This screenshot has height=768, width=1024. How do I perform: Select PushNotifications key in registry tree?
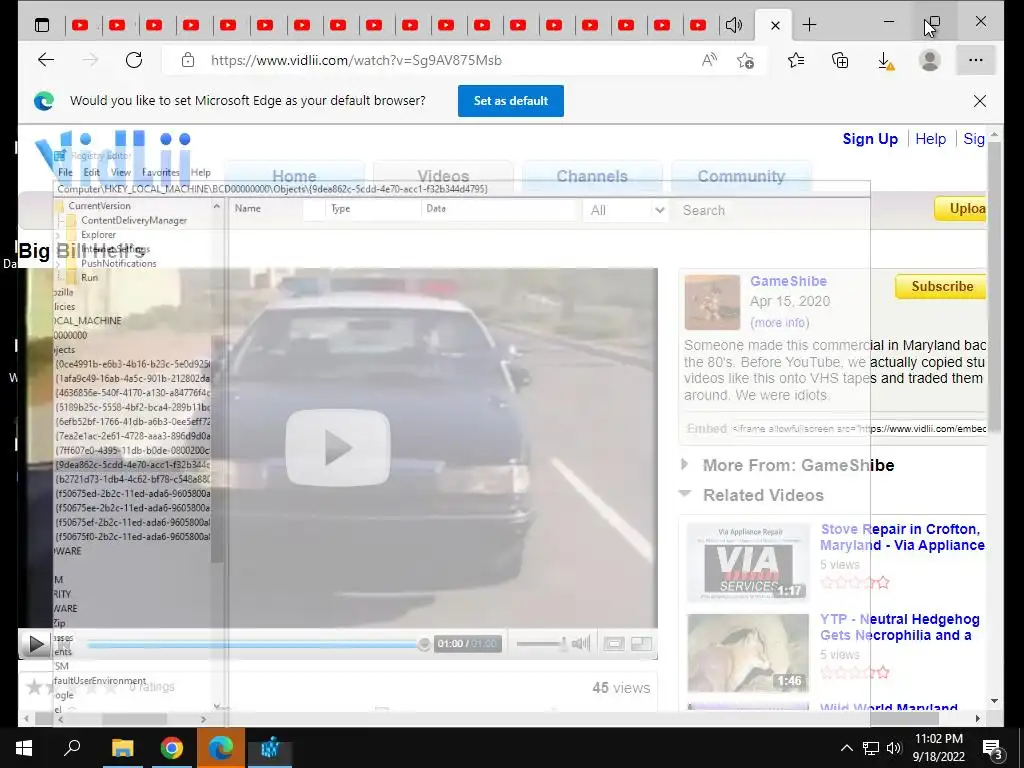tap(119, 264)
